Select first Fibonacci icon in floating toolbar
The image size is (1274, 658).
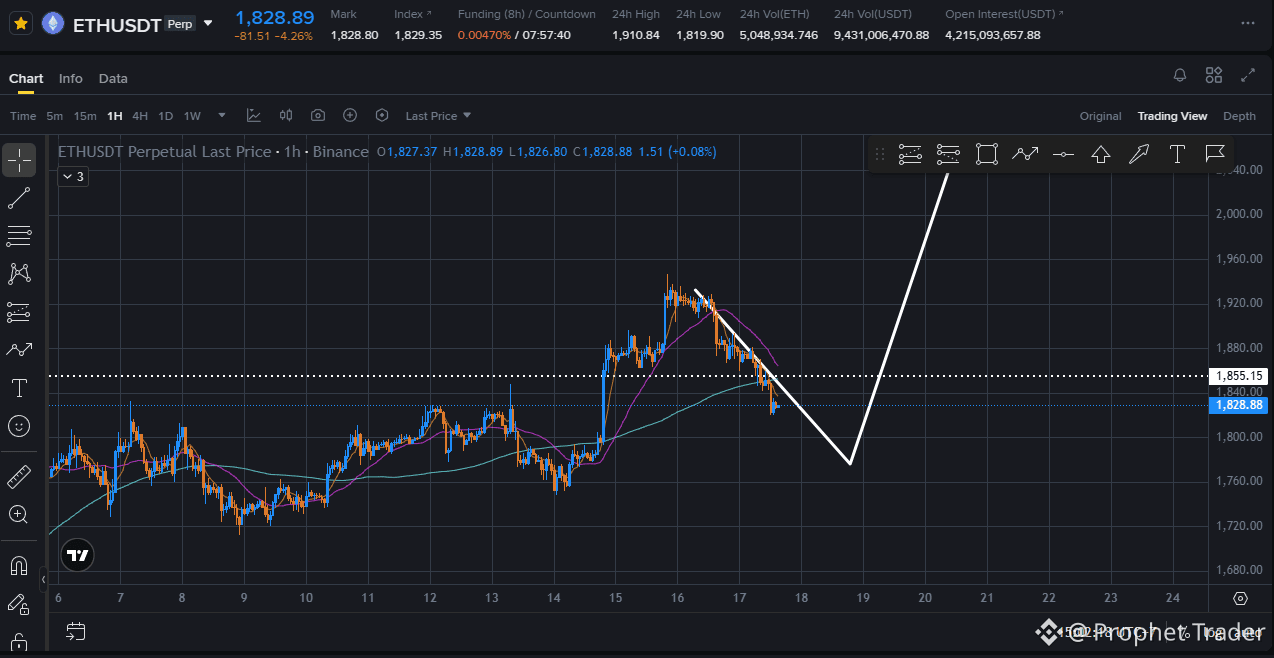click(x=910, y=154)
